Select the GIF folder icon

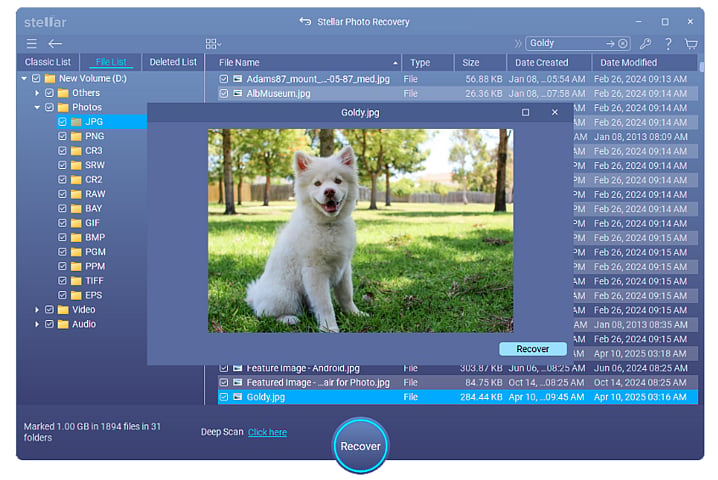(x=76, y=223)
